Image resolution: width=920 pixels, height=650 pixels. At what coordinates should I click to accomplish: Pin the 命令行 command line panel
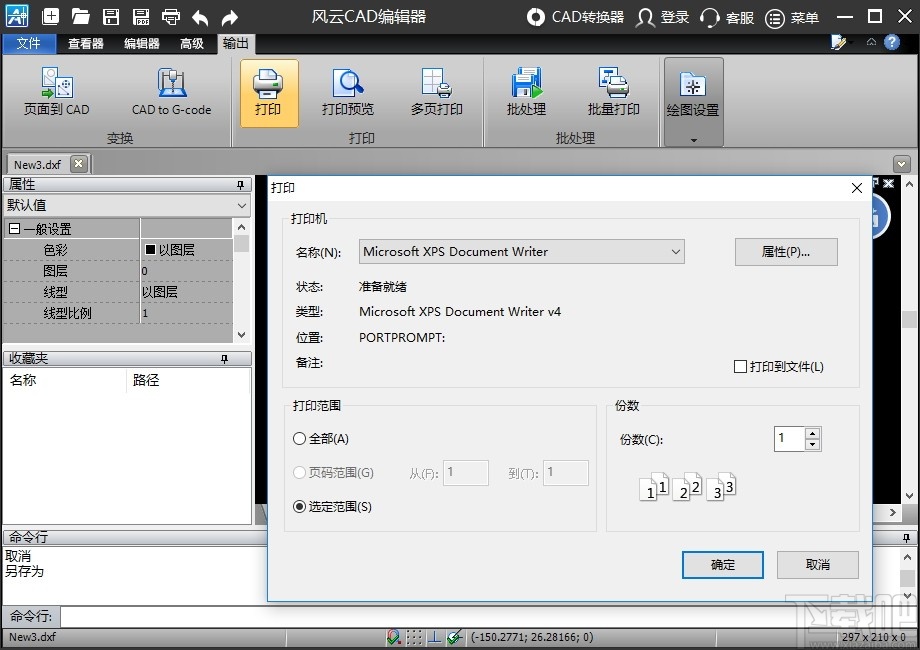tap(906, 537)
